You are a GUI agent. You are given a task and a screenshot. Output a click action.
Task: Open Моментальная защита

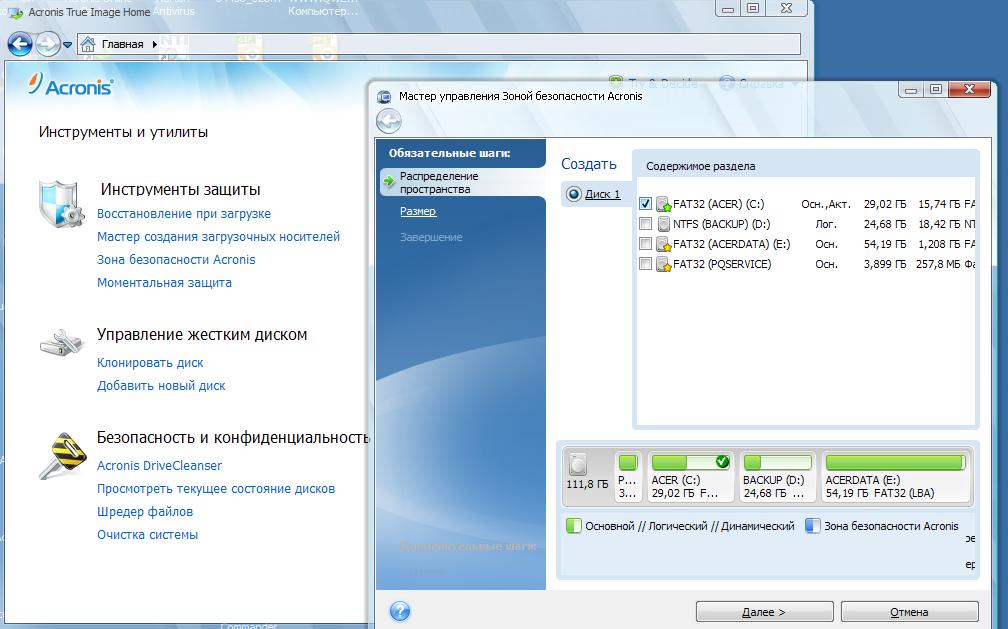[164, 282]
